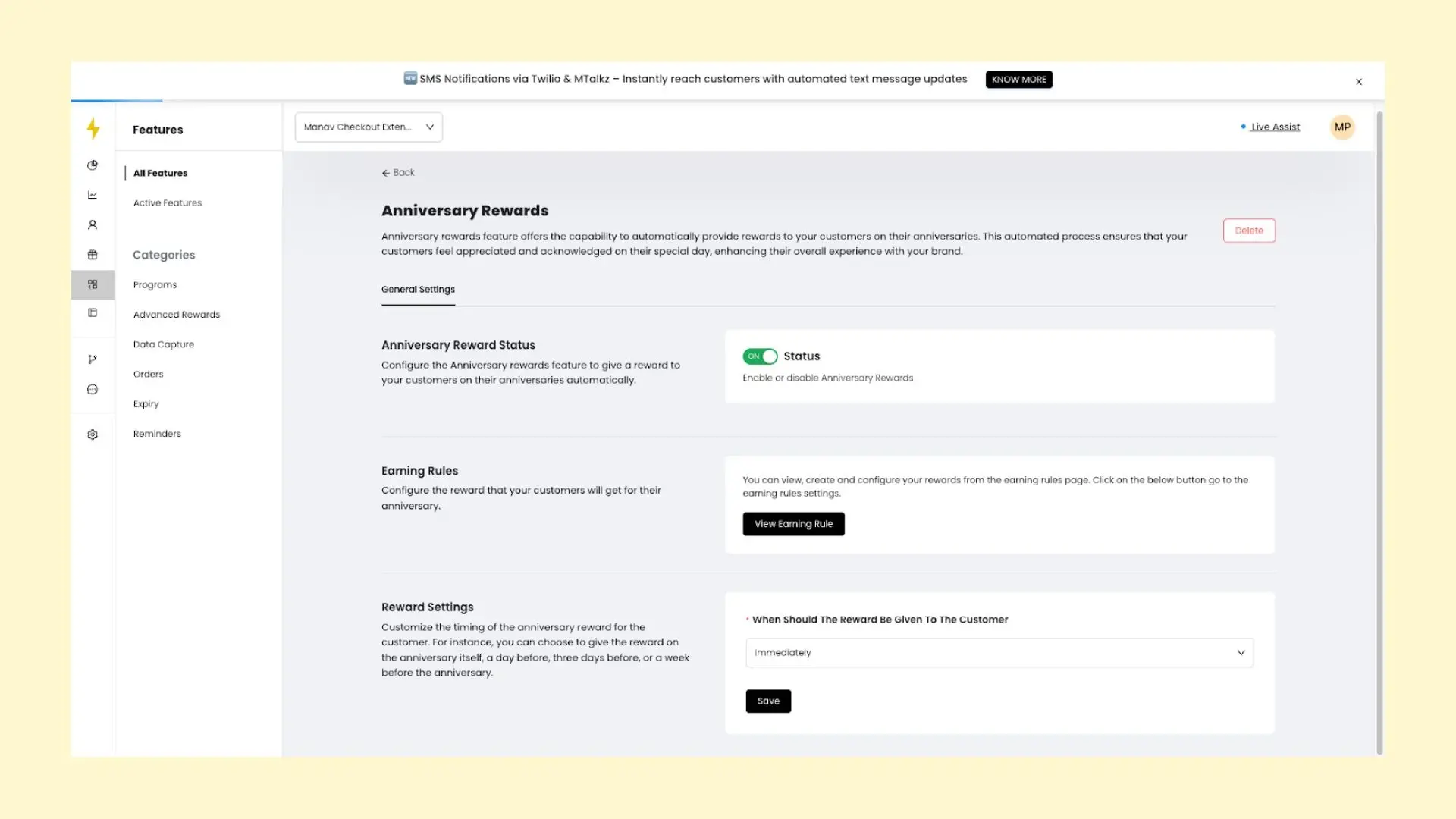This screenshot has height=819, width=1456.
Task: Click the View Earning Rule button
Action: [x=793, y=524]
